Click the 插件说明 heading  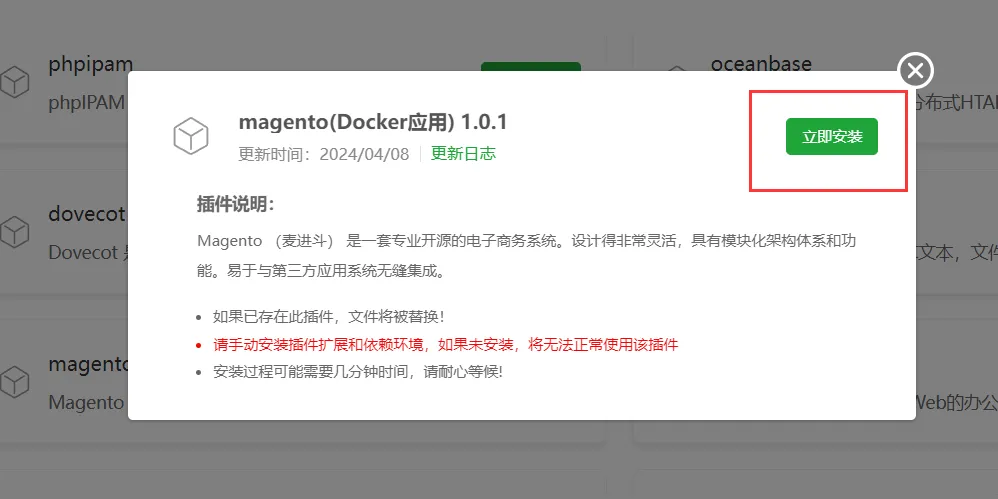[235, 205]
